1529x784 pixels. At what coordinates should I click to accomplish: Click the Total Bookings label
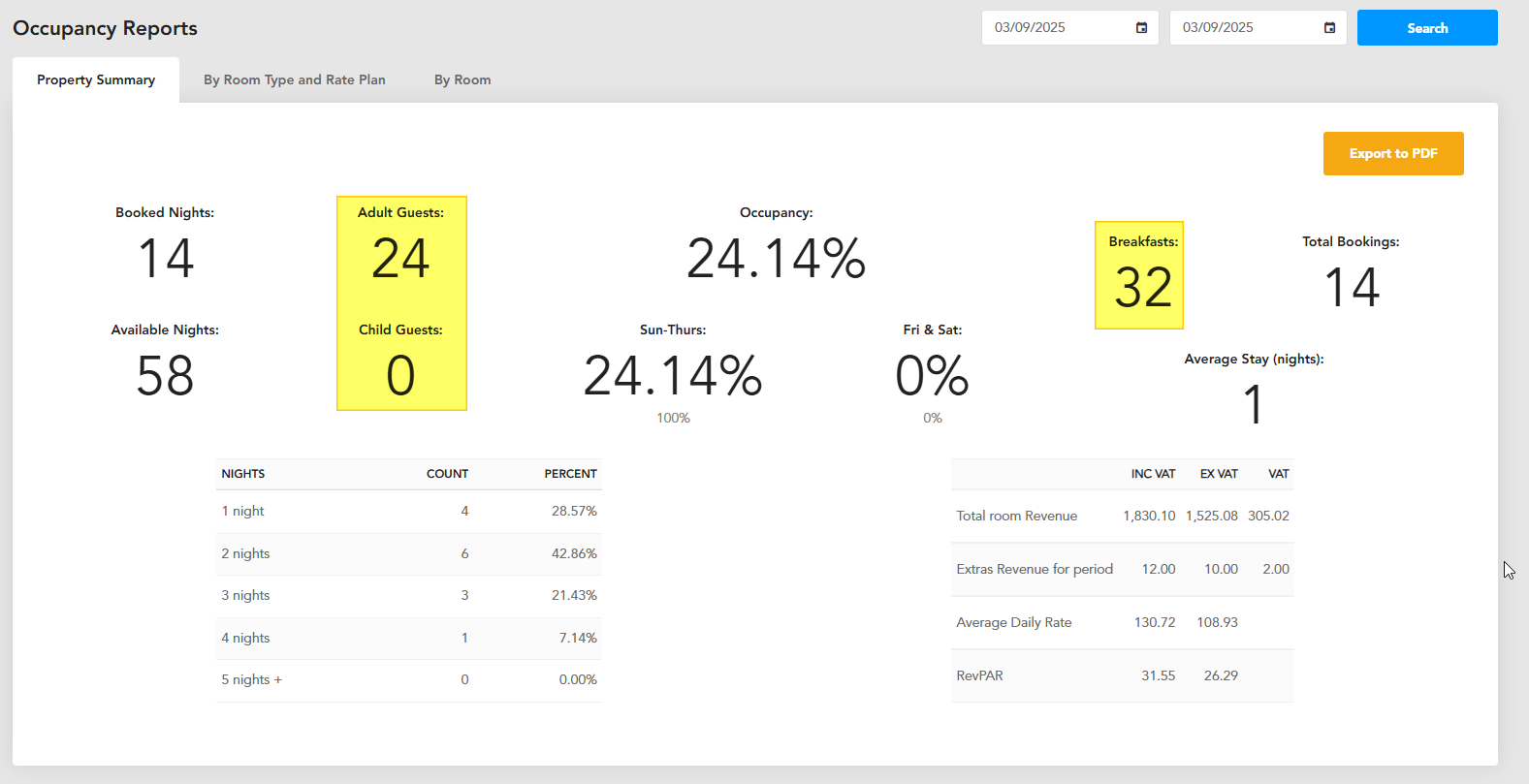point(1351,241)
